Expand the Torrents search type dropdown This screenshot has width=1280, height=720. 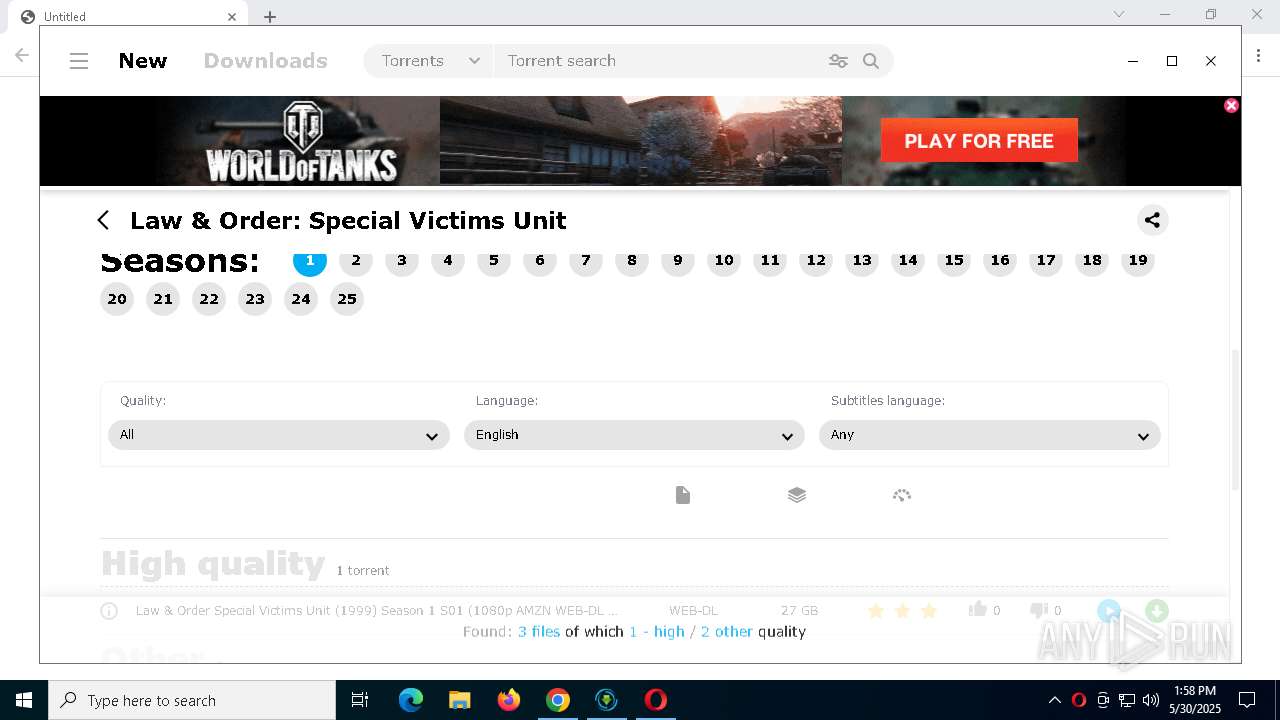click(x=430, y=61)
